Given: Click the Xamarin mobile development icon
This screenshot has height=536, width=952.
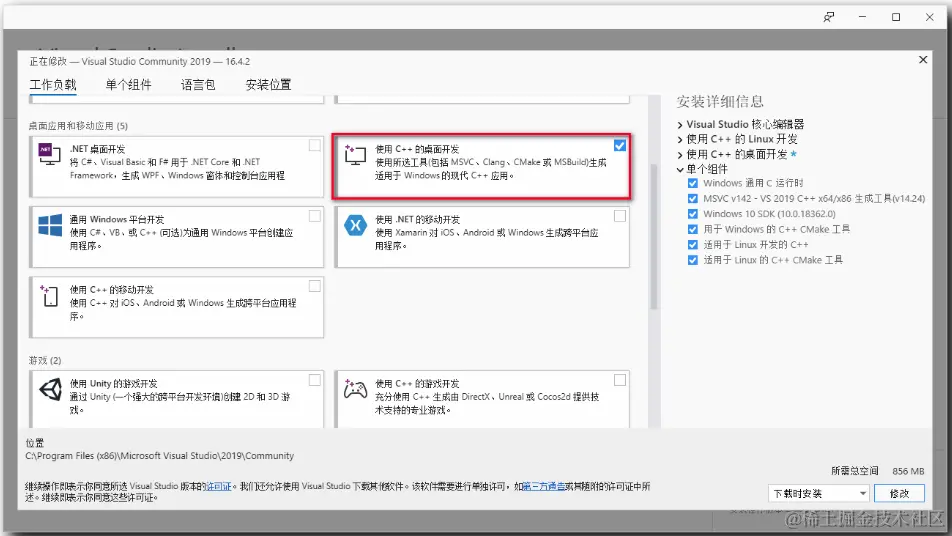Looking at the screenshot, I should click(x=355, y=225).
